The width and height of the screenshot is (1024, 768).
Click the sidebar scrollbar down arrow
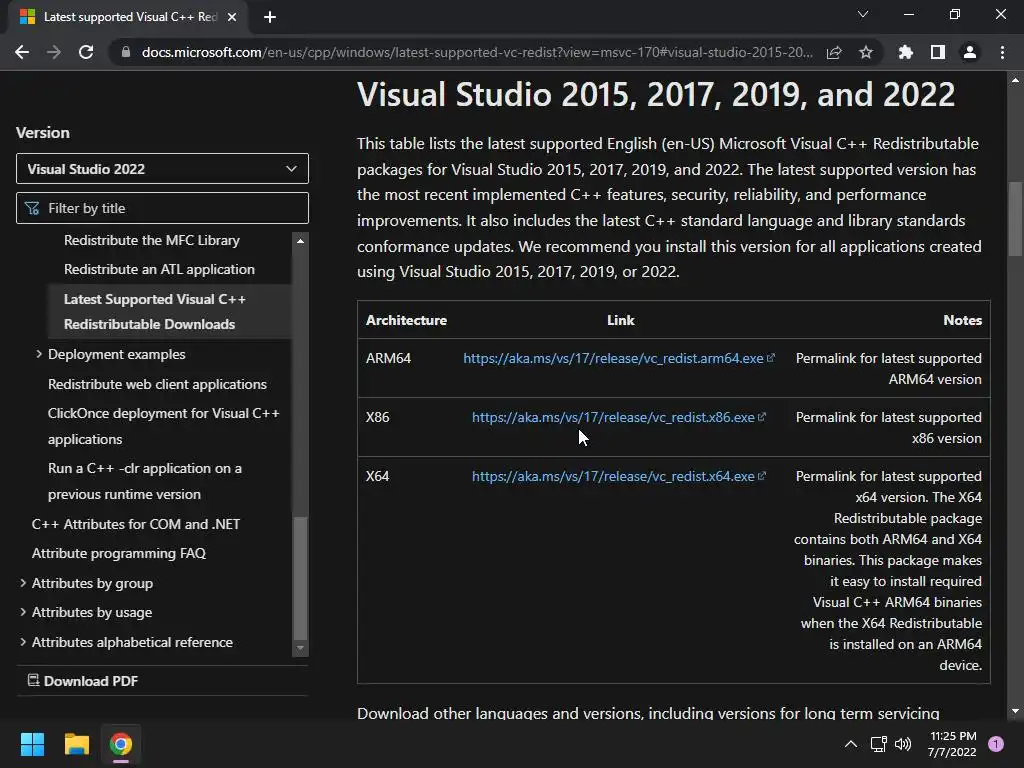click(299, 648)
